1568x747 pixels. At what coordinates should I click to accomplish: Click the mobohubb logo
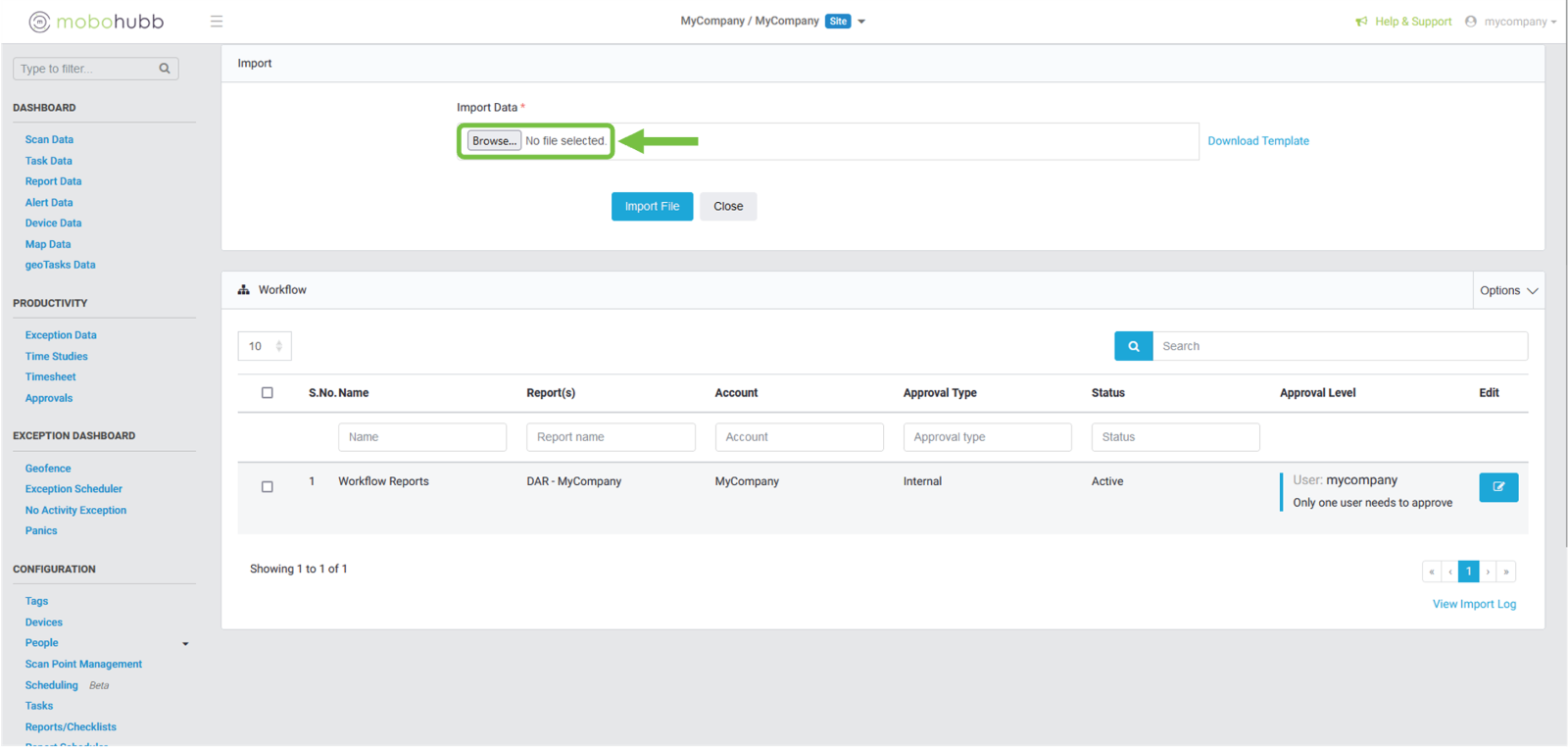point(96,22)
